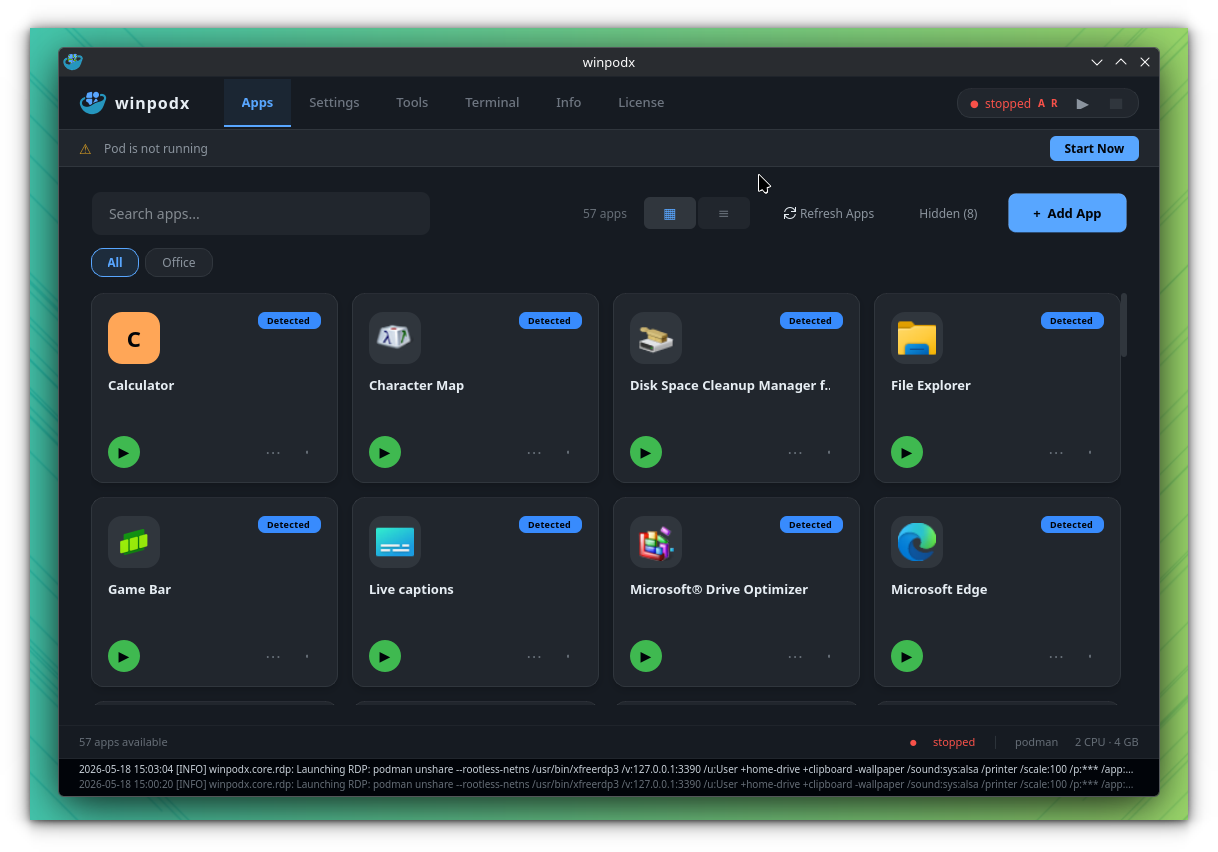This screenshot has width=1218, height=852.
Task: Open more options on the Game Bar card
Action: (x=273, y=657)
